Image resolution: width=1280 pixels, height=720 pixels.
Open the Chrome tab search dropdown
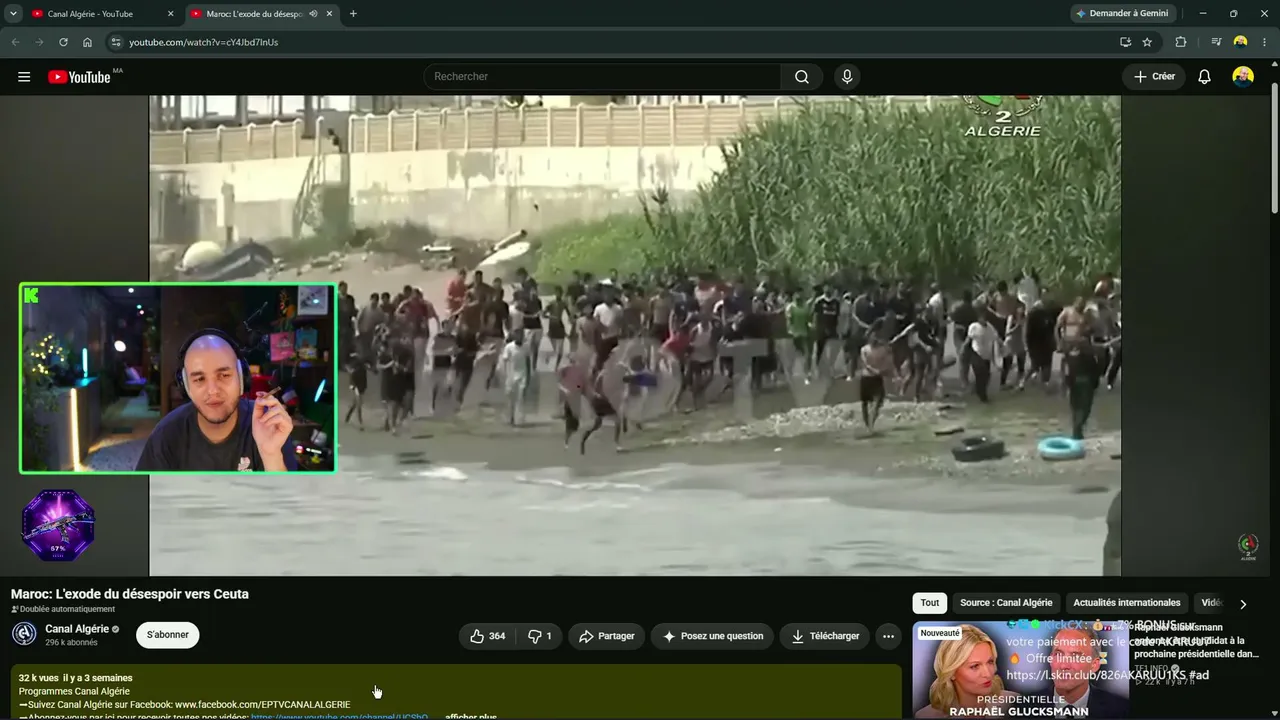[13, 14]
